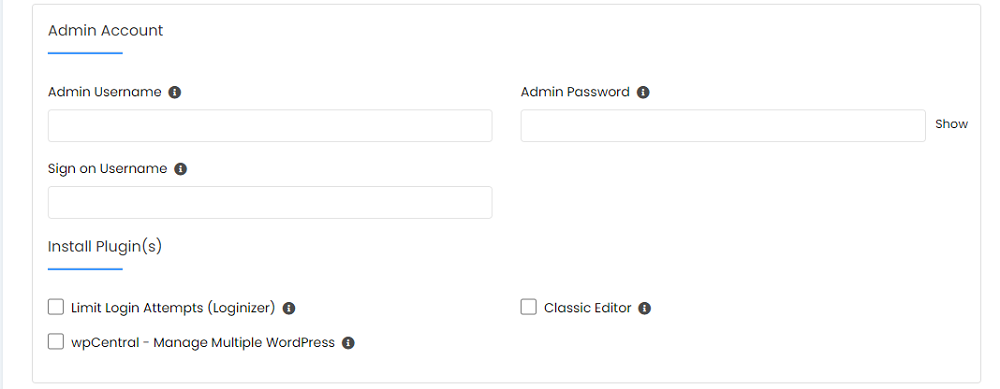Viewport: 1000px width, 389px height.
Task: Click the Classic Editor label text
Action: (587, 308)
